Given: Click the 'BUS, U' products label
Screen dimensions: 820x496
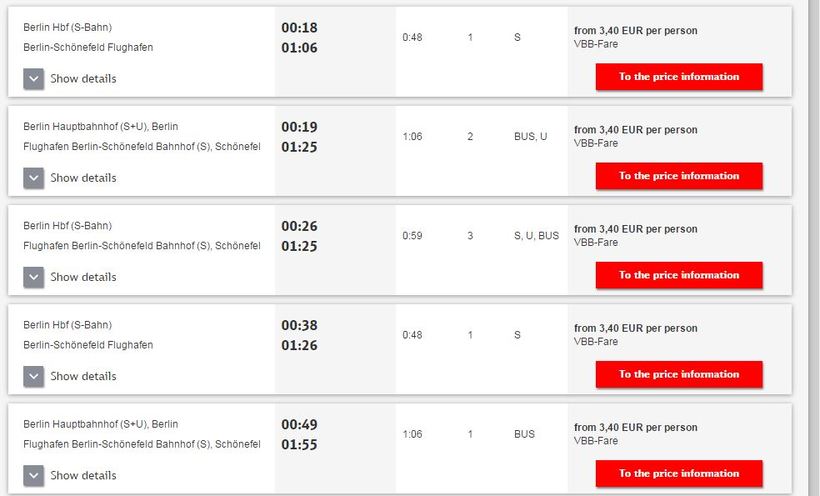Looking at the screenshot, I should click(x=530, y=137).
